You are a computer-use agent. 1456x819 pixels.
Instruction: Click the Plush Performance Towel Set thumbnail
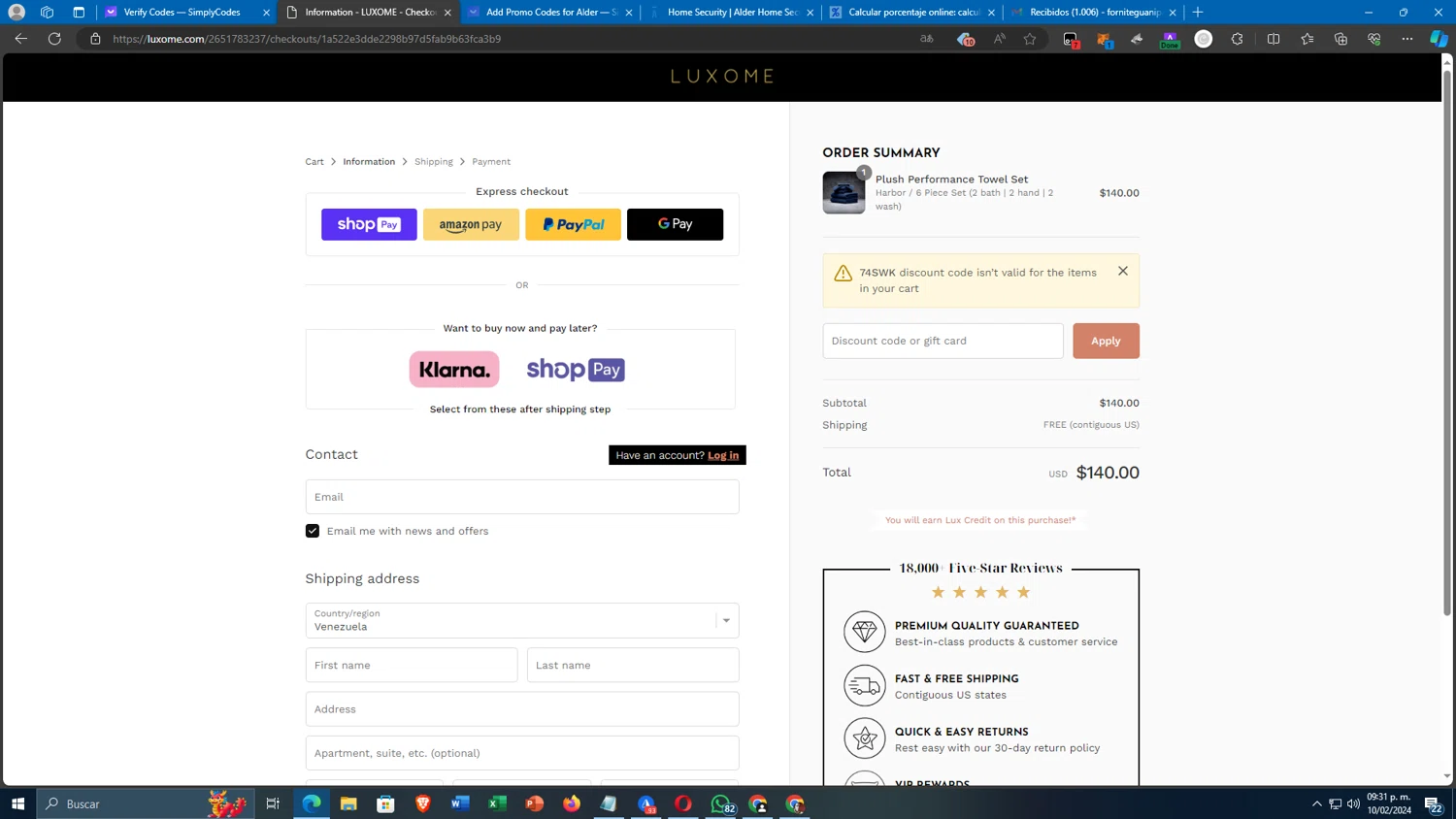click(x=844, y=192)
